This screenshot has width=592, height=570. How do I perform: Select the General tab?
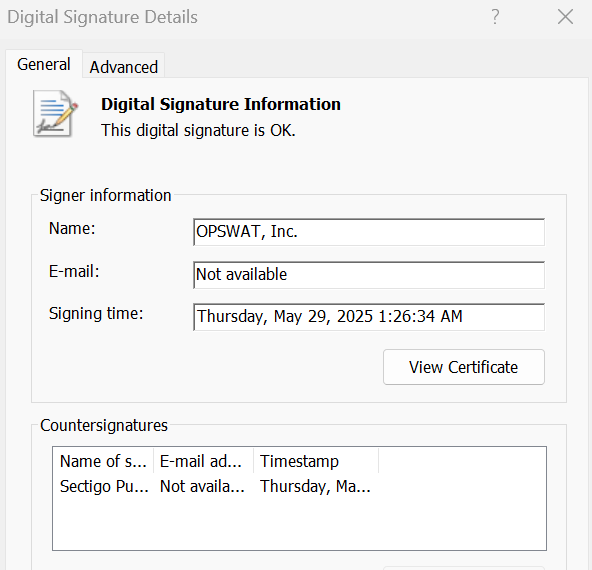(x=44, y=64)
